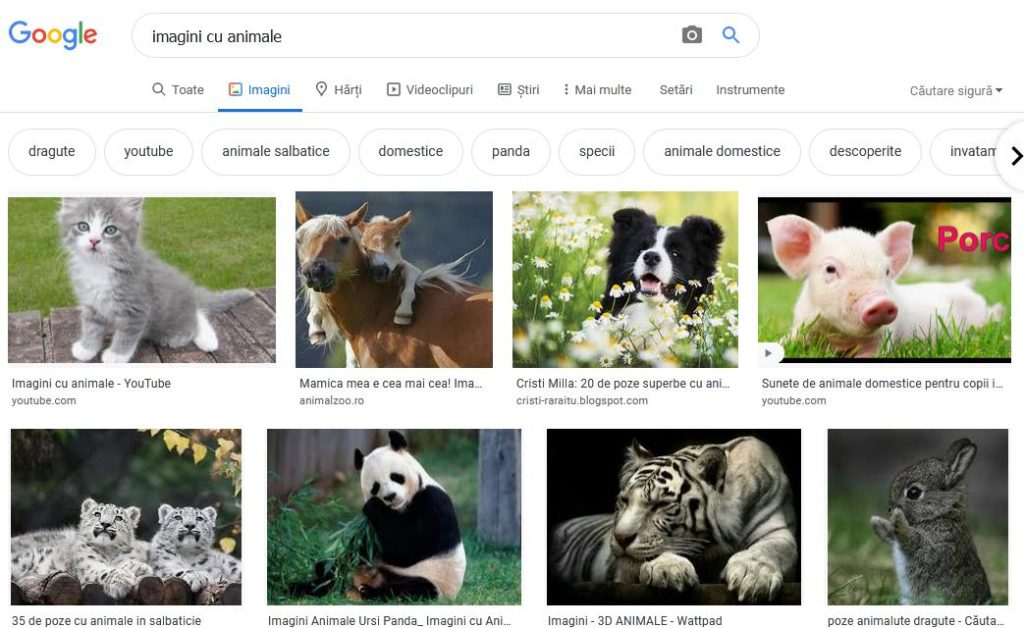Select the descoperite filter chip
The width and height of the screenshot is (1024, 628).
tap(865, 151)
